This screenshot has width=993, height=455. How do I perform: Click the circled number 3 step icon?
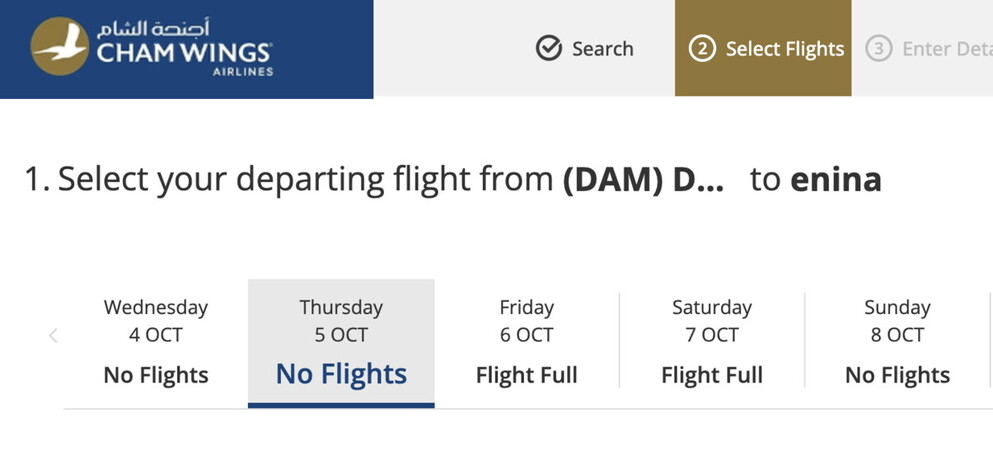[879, 48]
